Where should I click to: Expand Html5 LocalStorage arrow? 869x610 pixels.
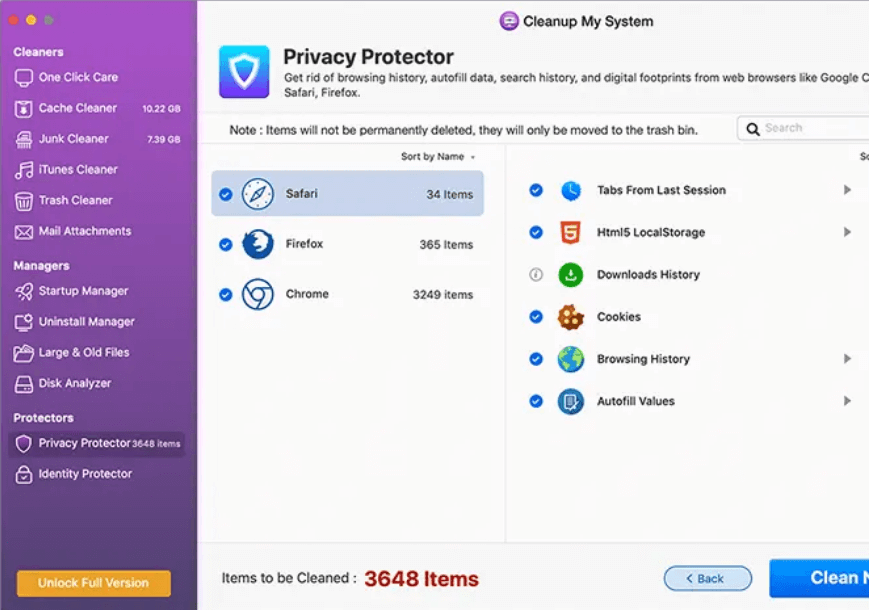pyautogui.click(x=847, y=232)
